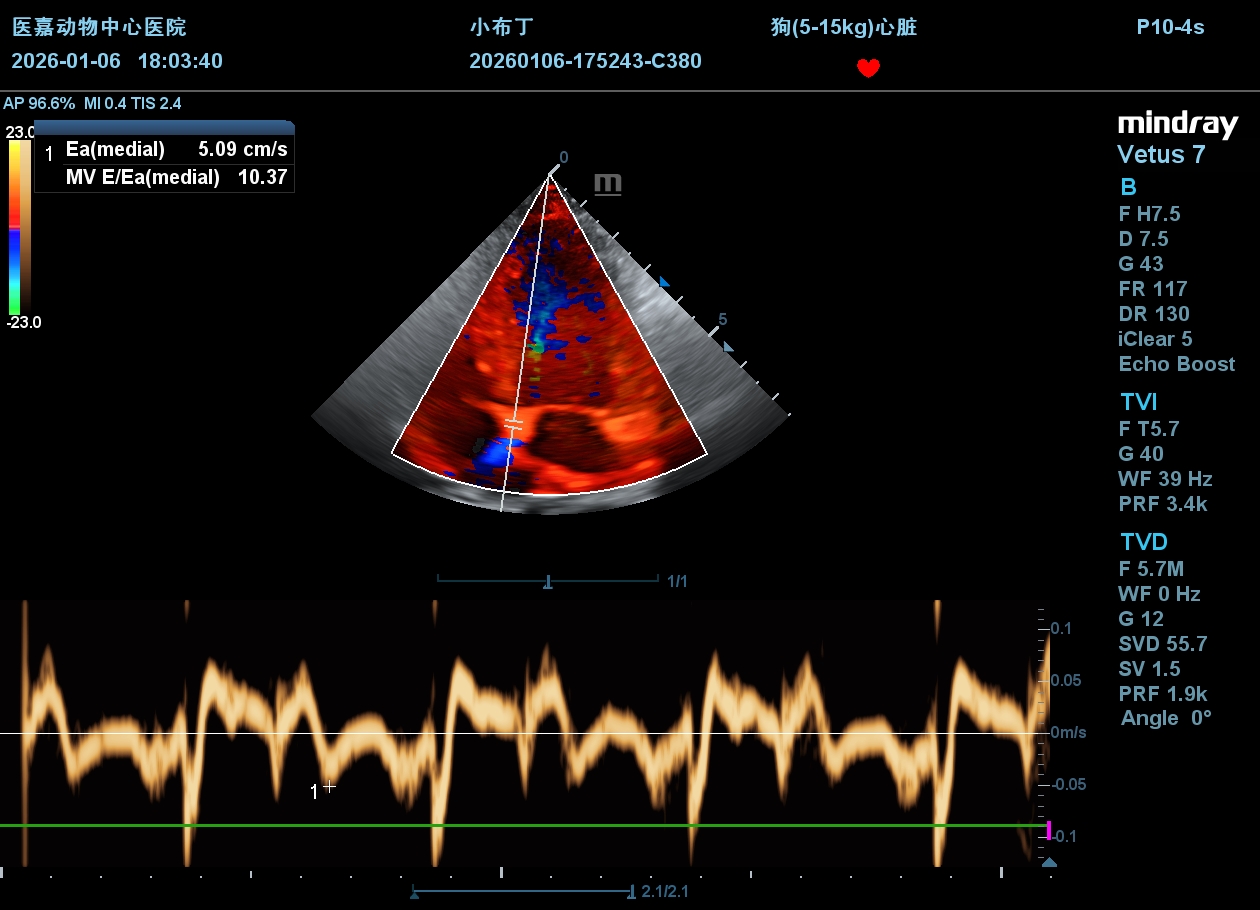Screen dimensions: 1260x910
Task: Click the D 7.5 depth parameter
Action: pos(1143,239)
